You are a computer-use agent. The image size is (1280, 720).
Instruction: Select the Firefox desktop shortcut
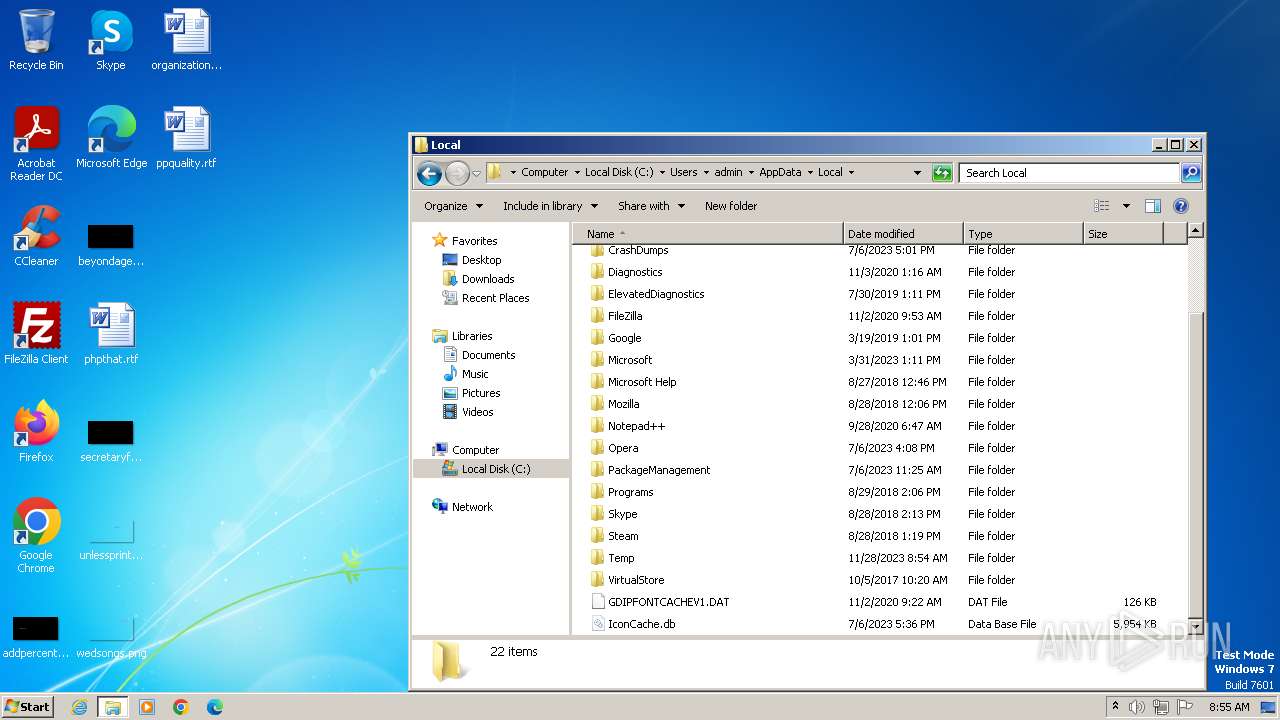(x=36, y=432)
